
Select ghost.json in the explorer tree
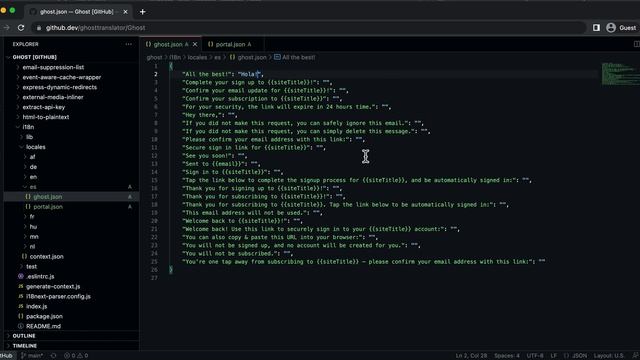[48, 197]
